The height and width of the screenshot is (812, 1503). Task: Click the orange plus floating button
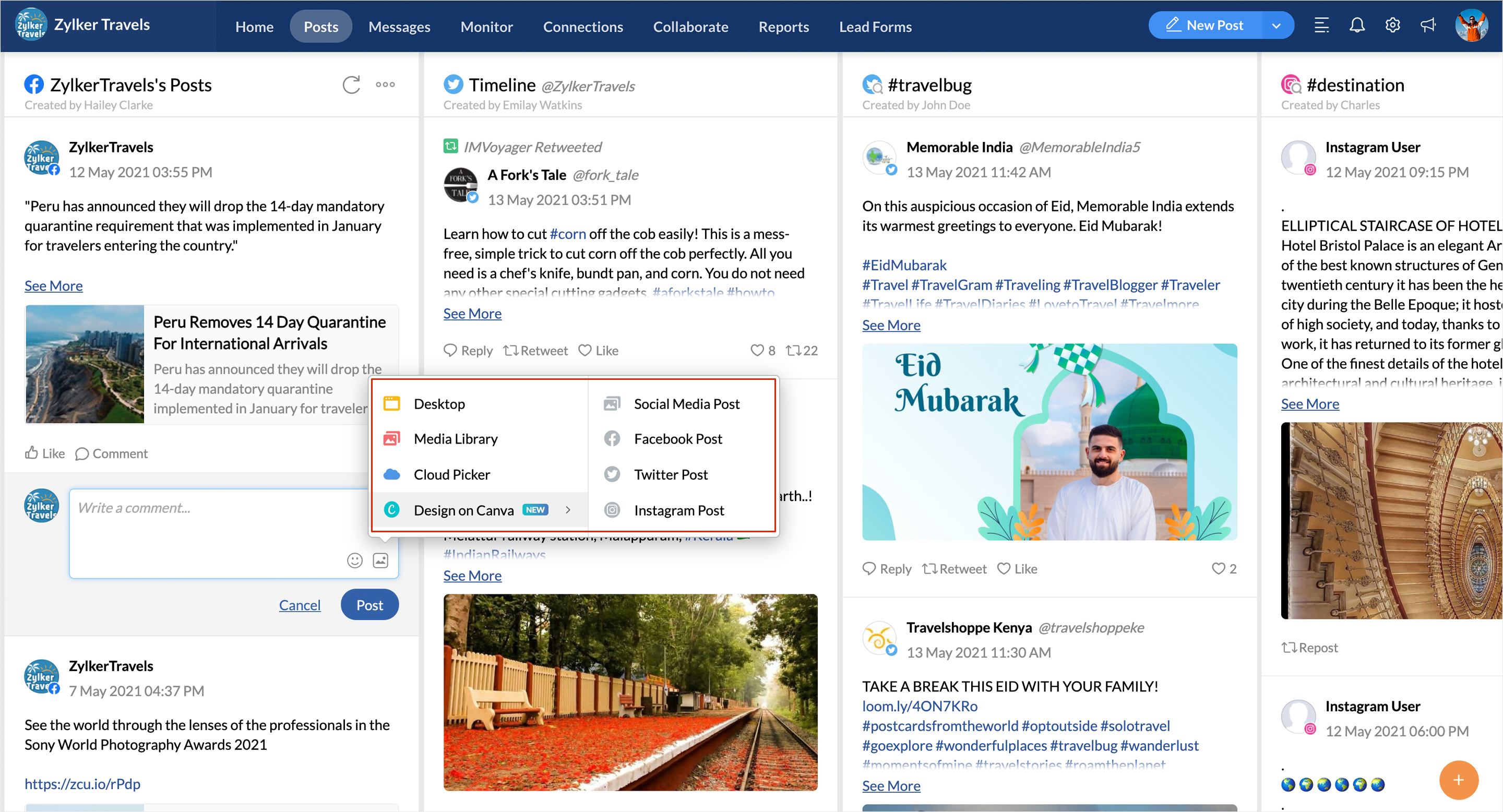(1458, 780)
